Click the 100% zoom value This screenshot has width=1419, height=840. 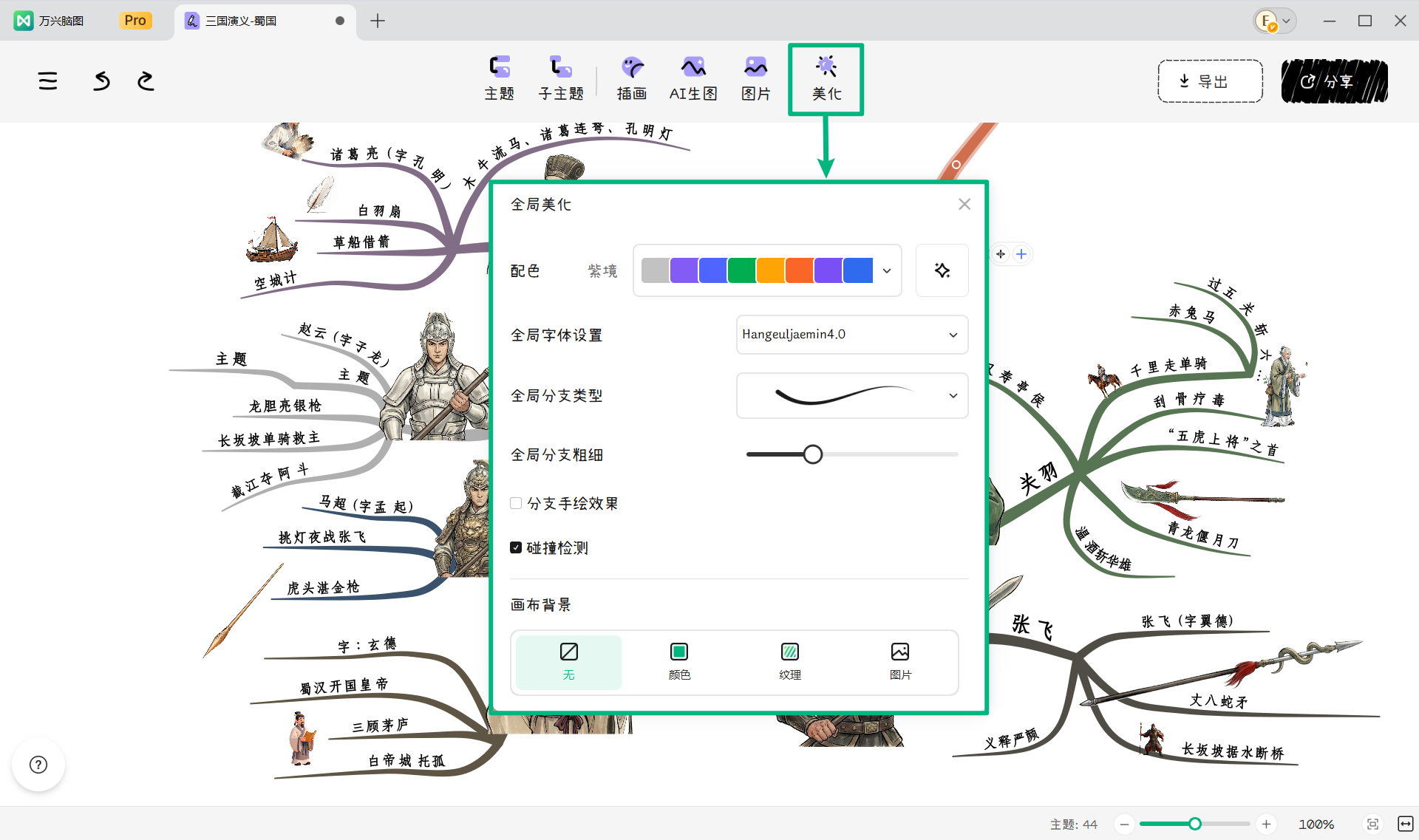click(1316, 824)
